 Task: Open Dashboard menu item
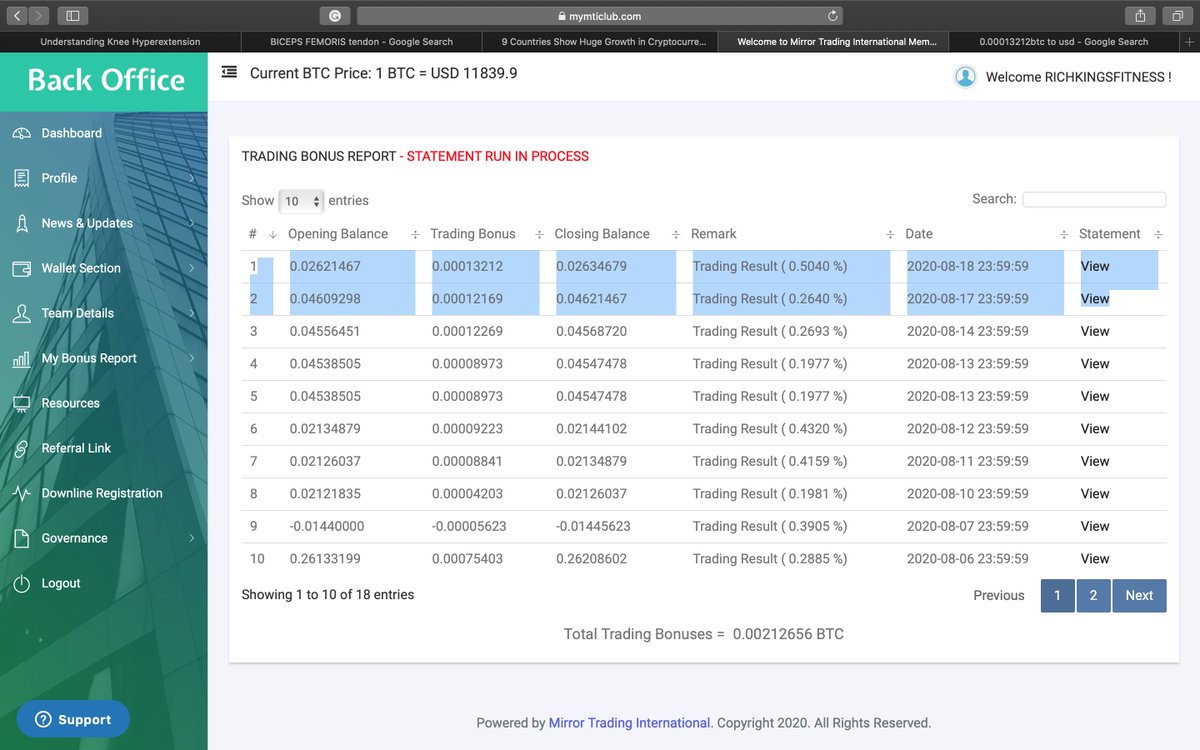[x=71, y=133]
